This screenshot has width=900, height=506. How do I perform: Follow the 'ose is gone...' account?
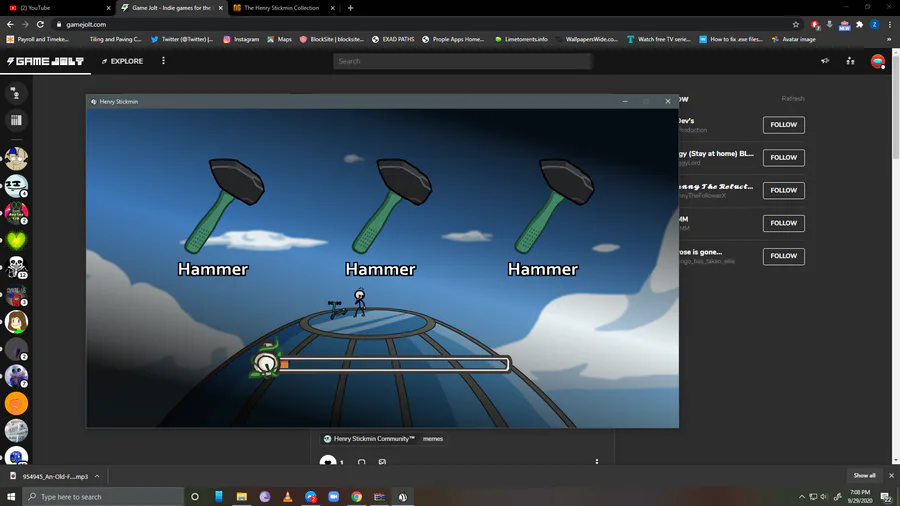(x=783, y=256)
